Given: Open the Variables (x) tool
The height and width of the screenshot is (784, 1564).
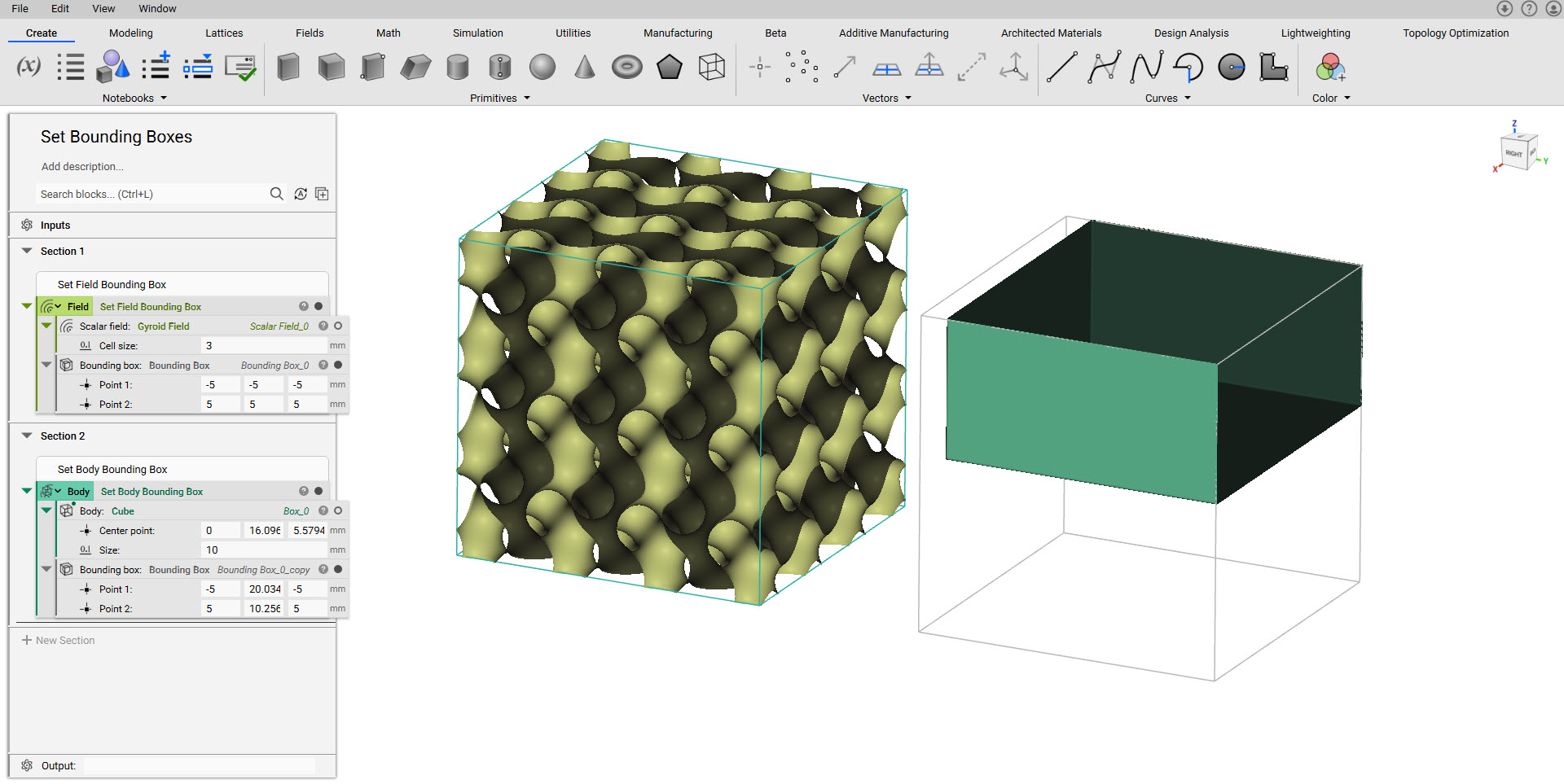Looking at the screenshot, I should 29,67.
